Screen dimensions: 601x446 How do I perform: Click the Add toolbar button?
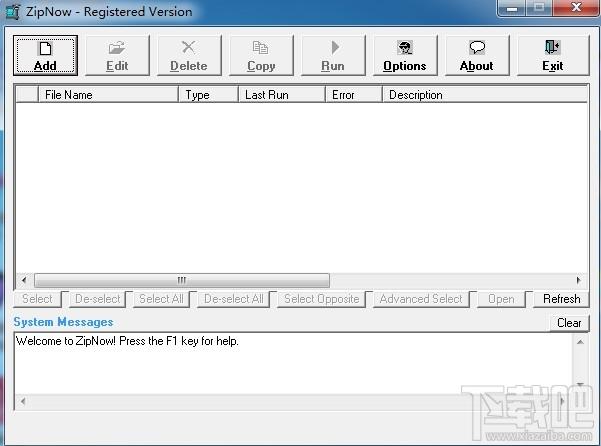(x=45, y=55)
